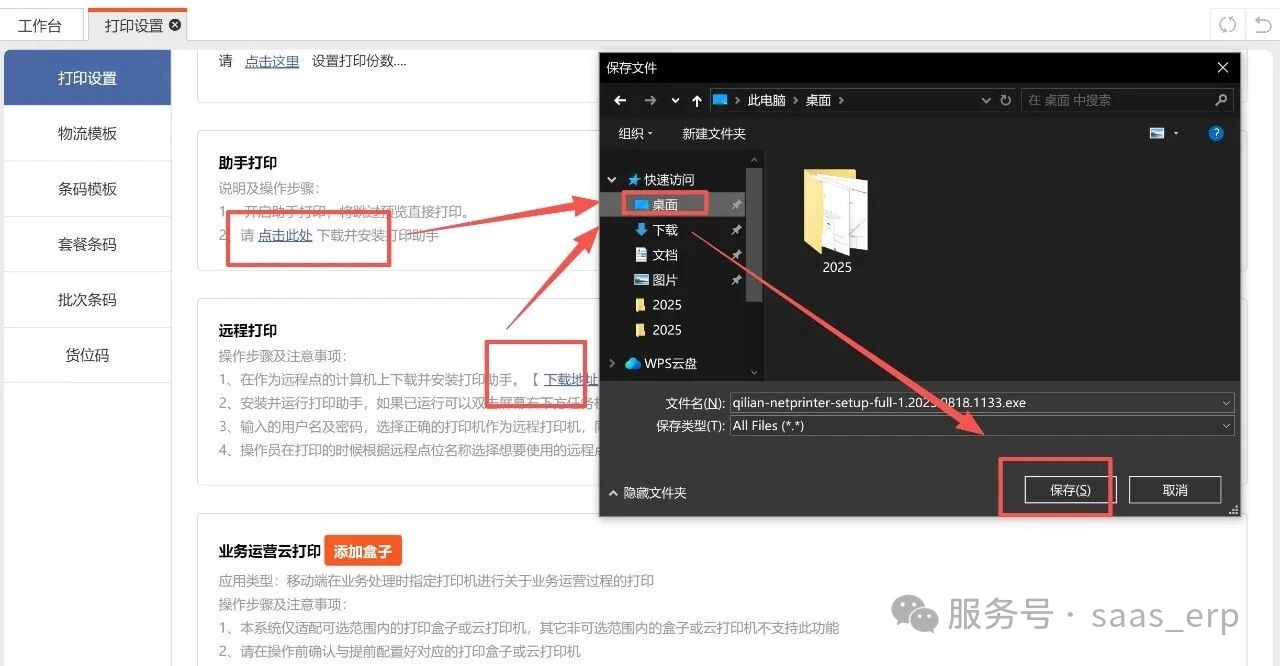Click 点击此处 link to download print assistant
The height and width of the screenshot is (666, 1280).
coord(285,236)
